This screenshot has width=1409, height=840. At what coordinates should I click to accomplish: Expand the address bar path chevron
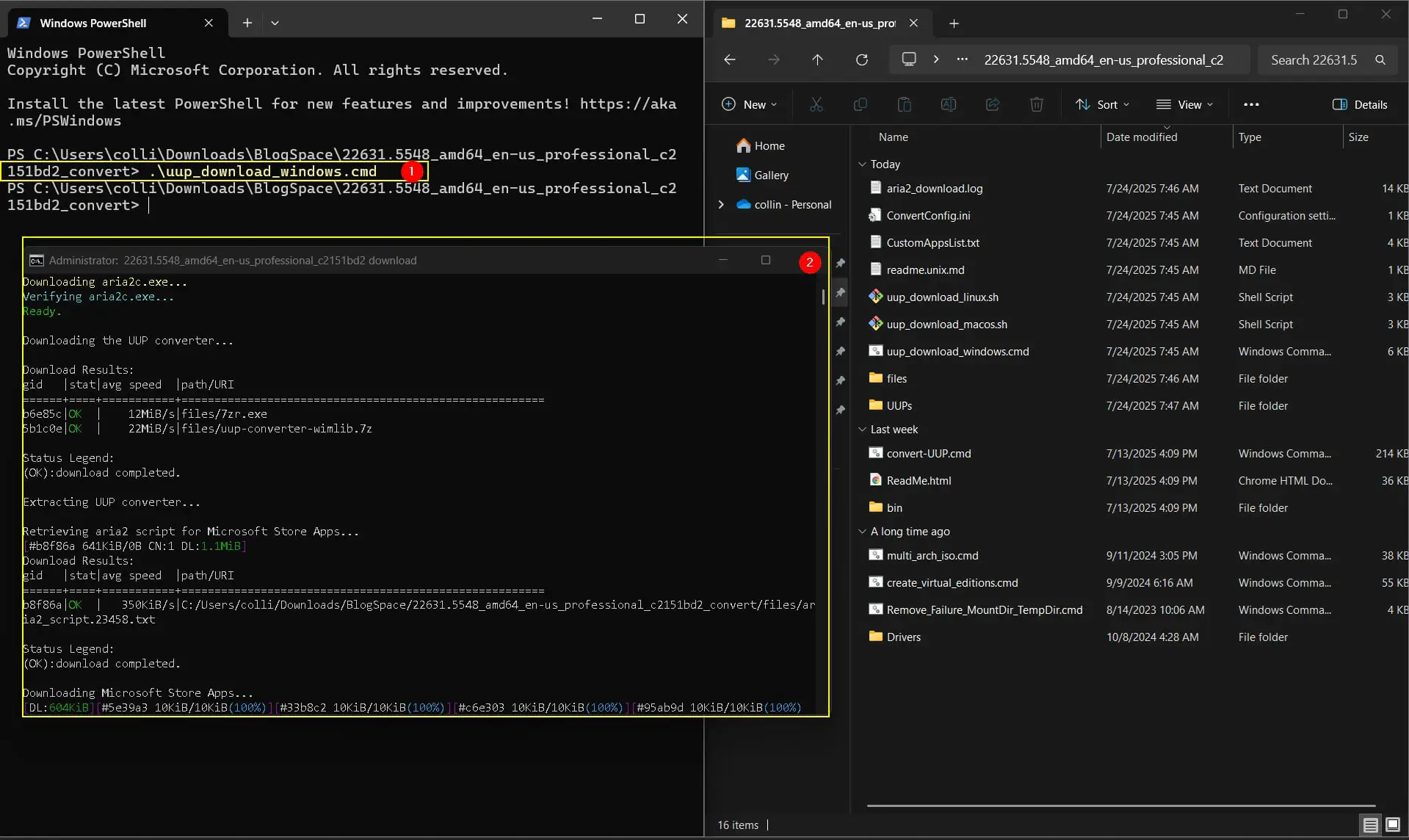tap(936, 59)
